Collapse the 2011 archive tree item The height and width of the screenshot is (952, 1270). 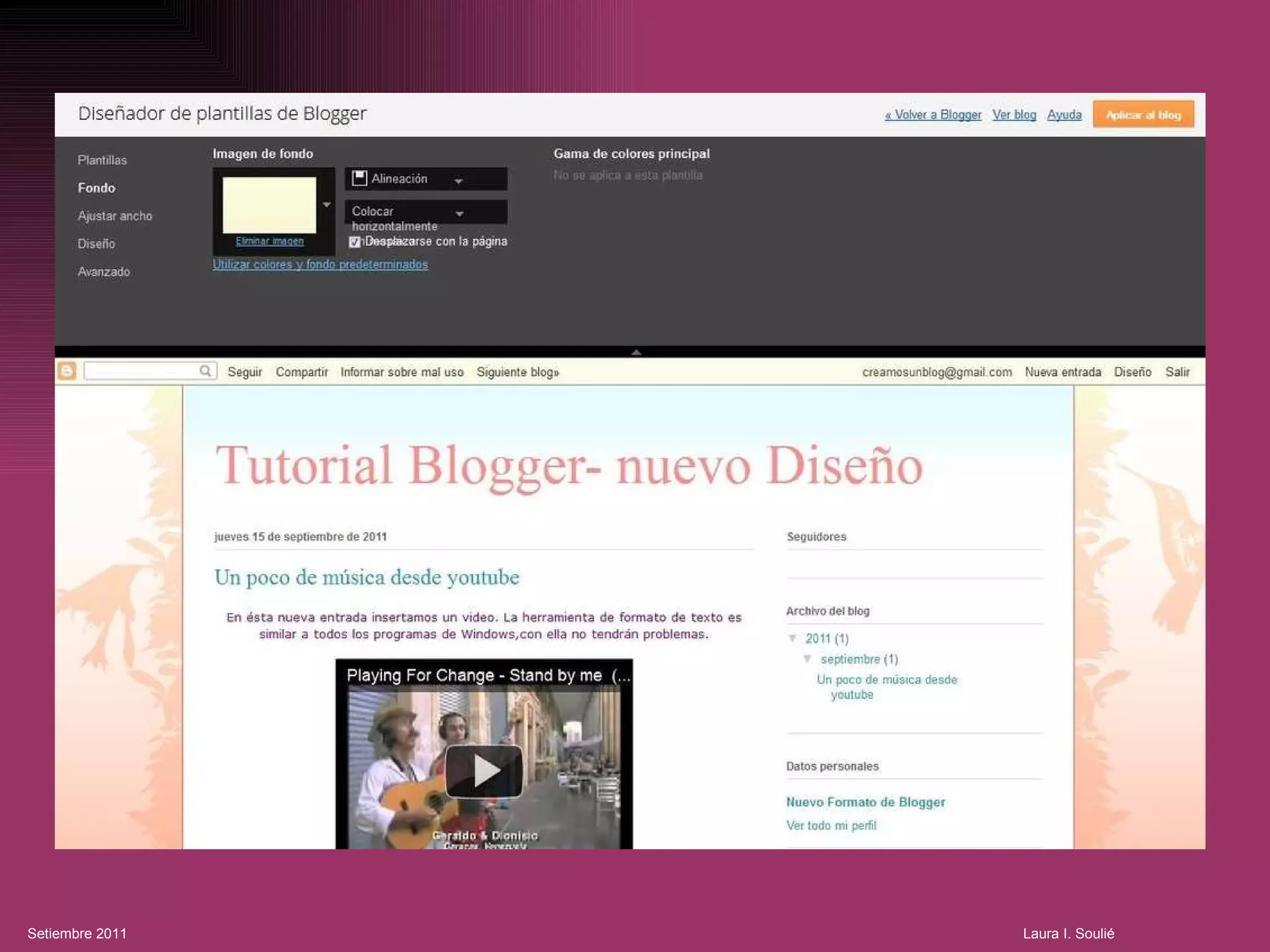click(x=793, y=638)
